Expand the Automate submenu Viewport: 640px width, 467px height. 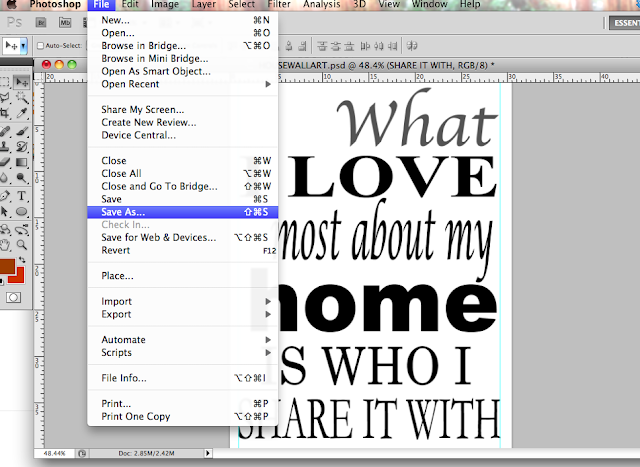(123, 340)
